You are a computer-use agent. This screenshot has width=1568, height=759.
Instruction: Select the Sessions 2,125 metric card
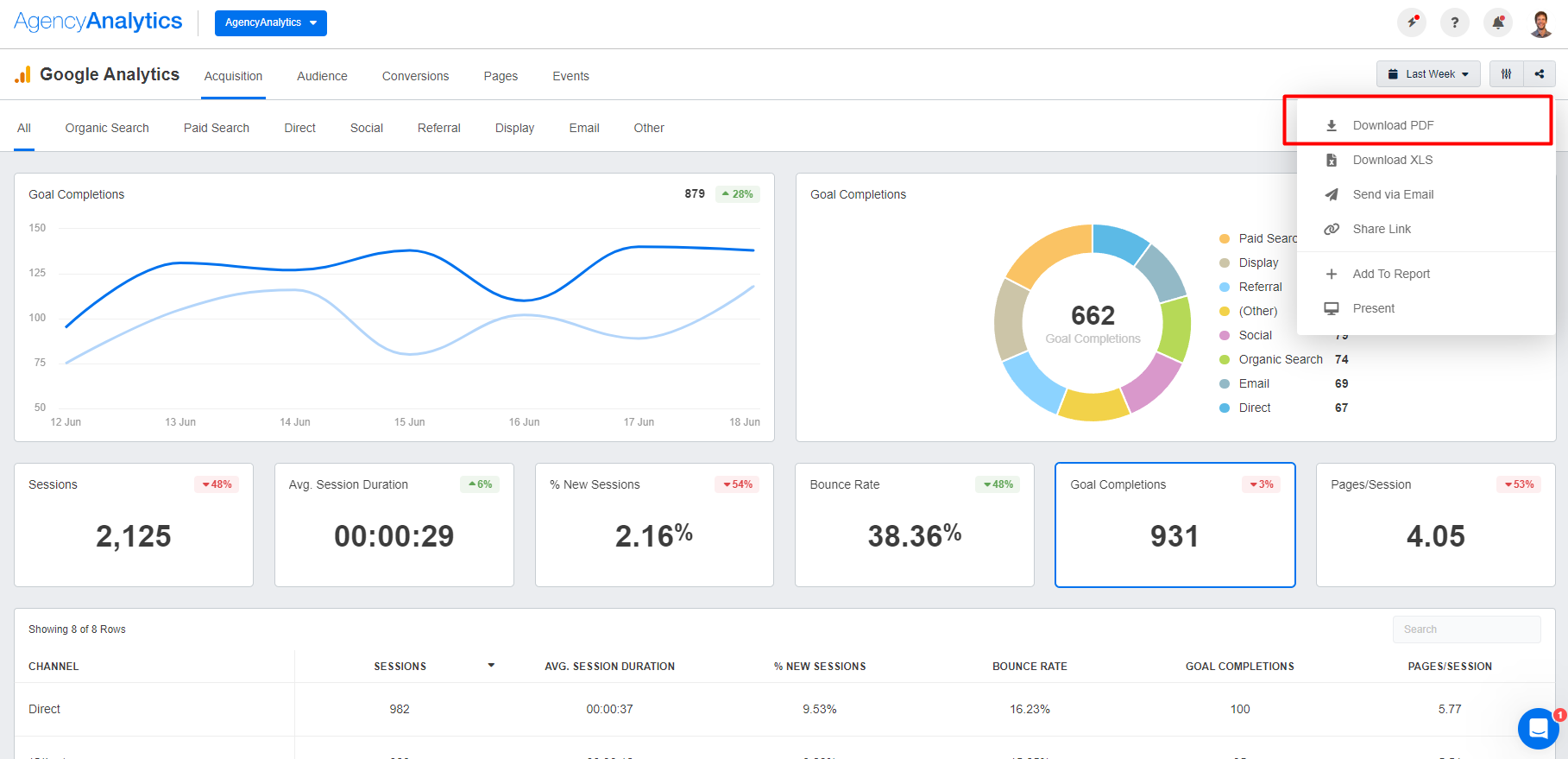point(134,525)
